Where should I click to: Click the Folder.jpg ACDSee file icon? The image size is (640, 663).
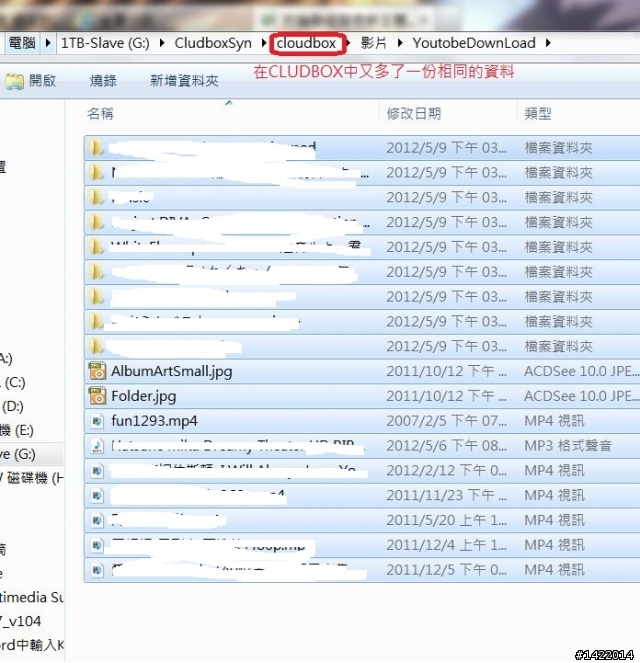click(x=97, y=396)
